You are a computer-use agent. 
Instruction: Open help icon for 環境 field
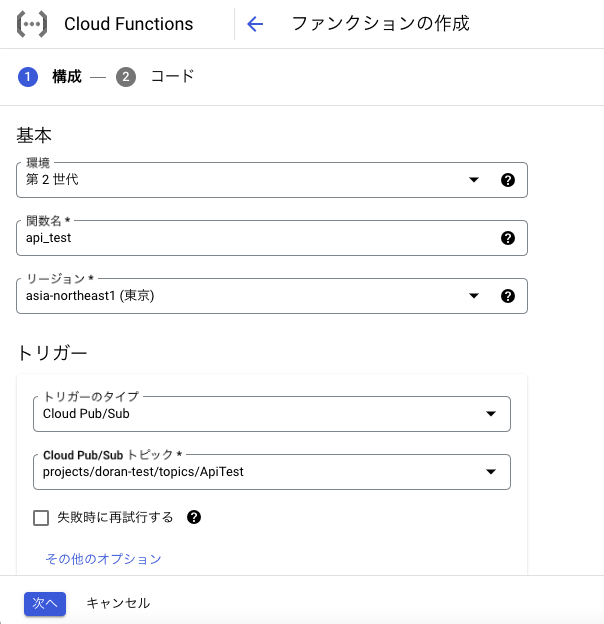point(508,180)
